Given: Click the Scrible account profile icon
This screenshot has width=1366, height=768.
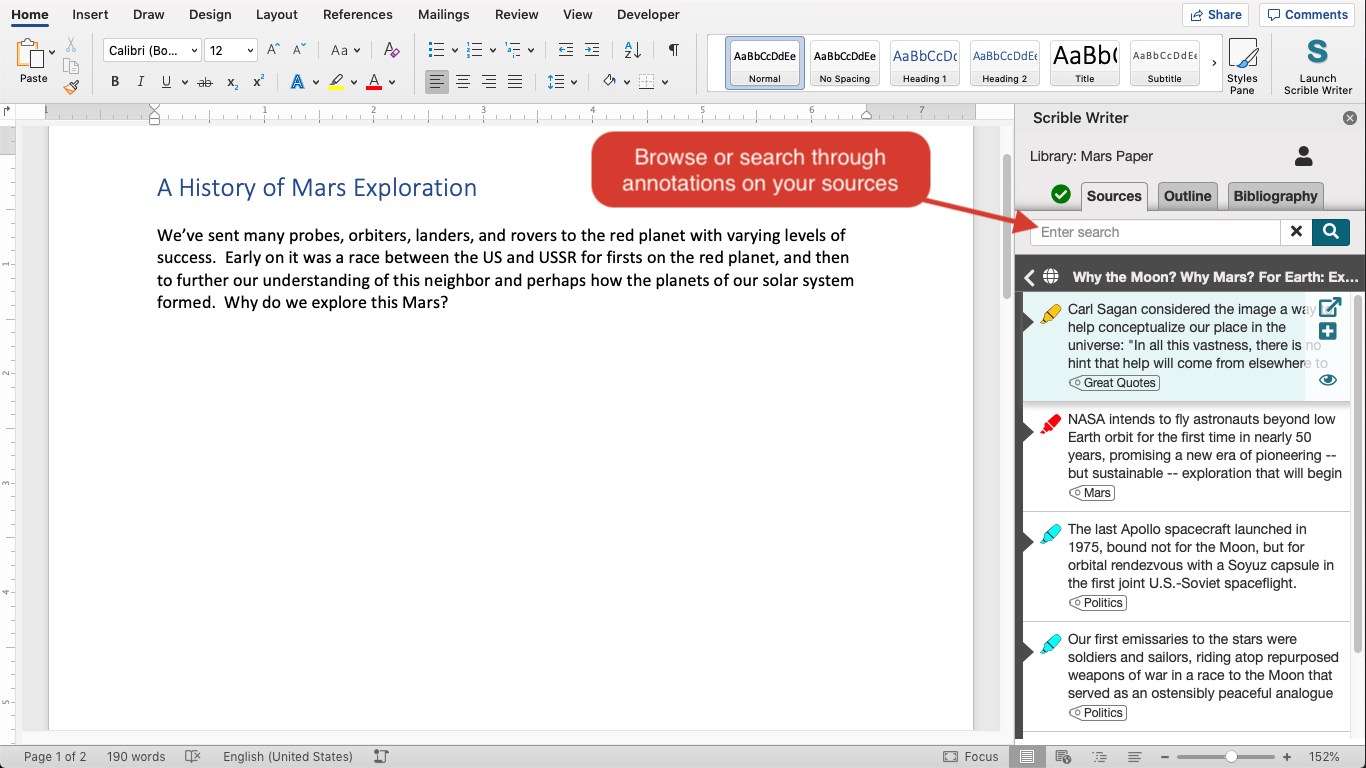Looking at the screenshot, I should click(1303, 156).
